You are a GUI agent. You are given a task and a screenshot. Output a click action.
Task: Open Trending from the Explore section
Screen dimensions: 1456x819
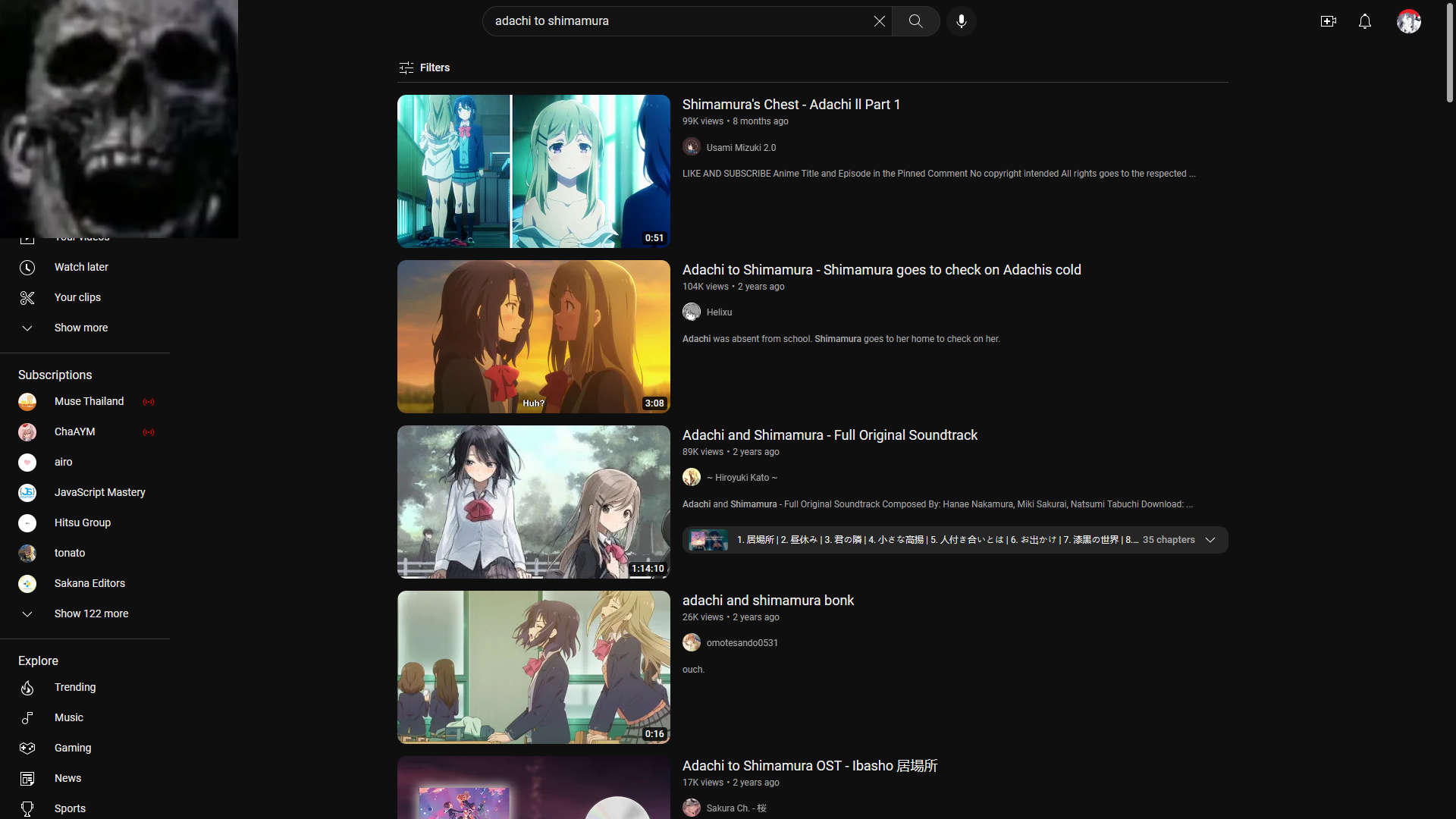coord(75,687)
